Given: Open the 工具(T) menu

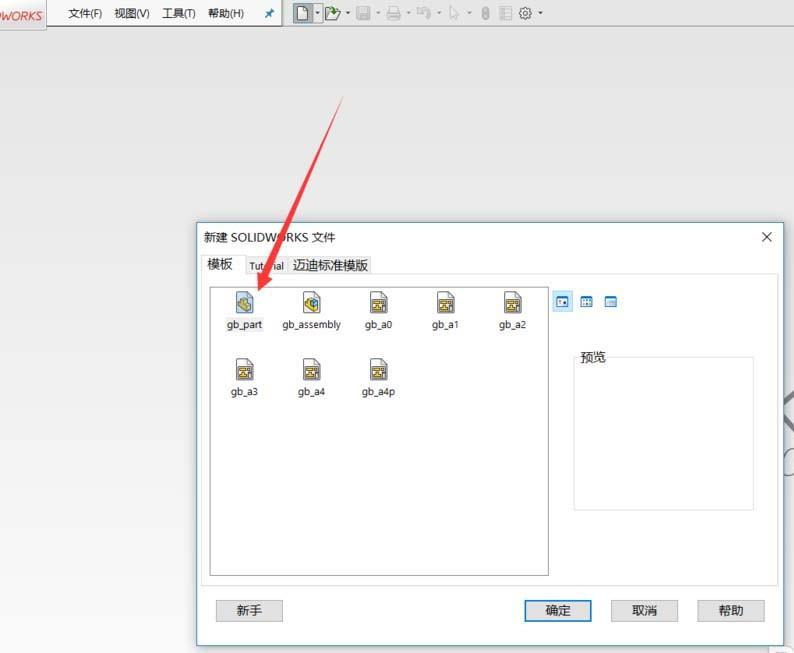Looking at the screenshot, I should tap(179, 14).
